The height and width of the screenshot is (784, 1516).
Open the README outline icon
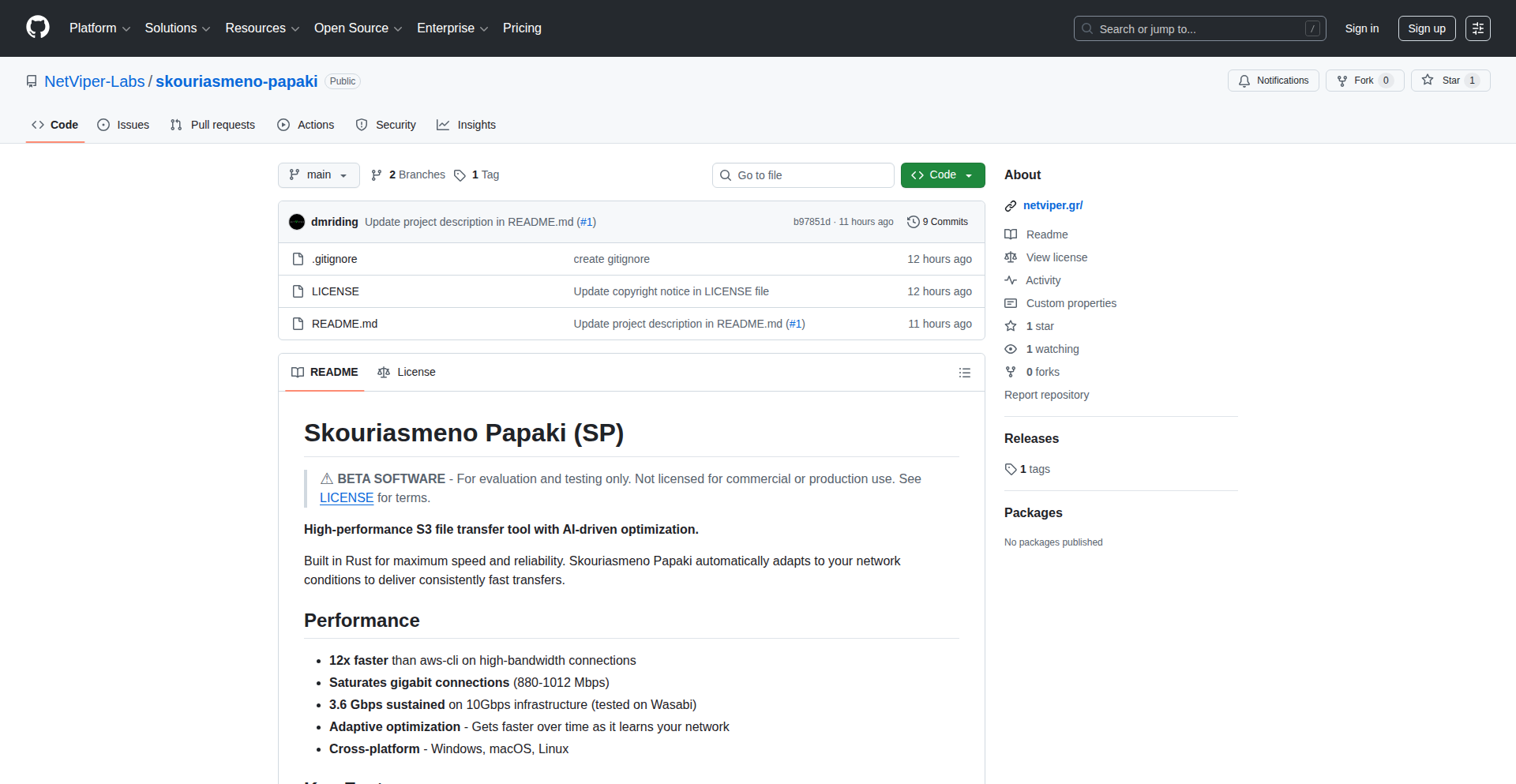coord(964,373)
